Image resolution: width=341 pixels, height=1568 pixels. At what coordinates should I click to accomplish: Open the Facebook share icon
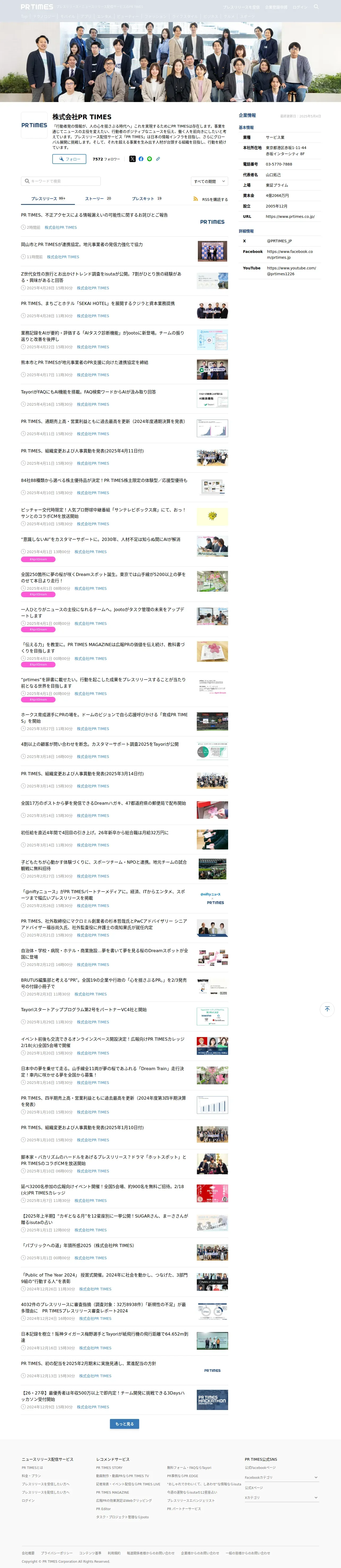[x=141, y=159]
